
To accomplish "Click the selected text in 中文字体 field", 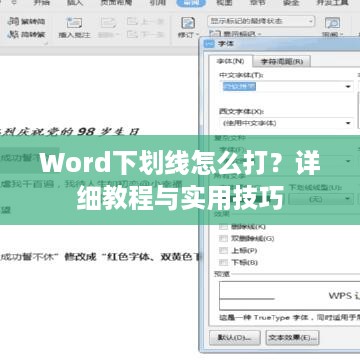I will (x=239, y=87).
